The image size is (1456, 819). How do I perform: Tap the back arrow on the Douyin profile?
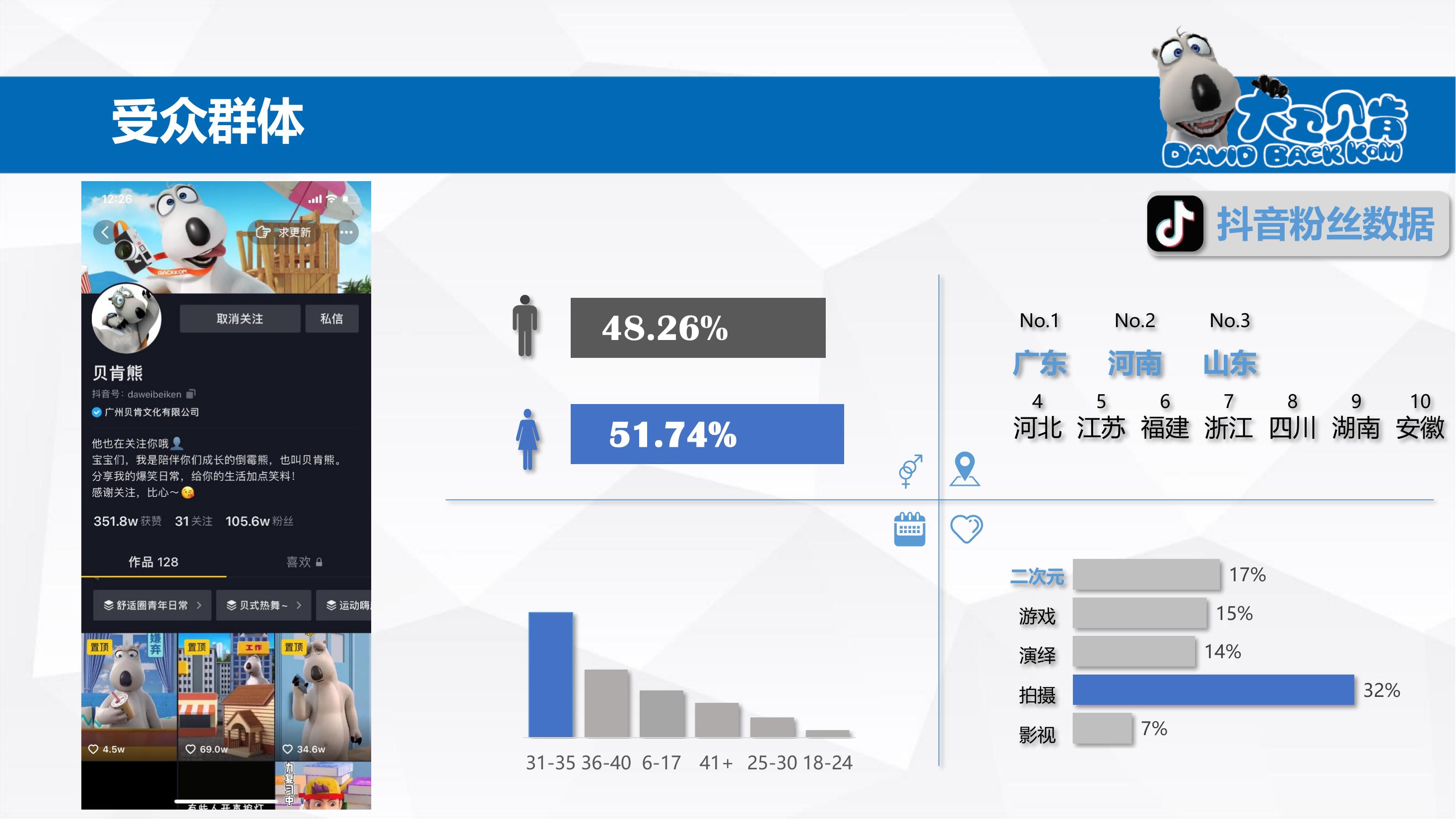coord(105,232)
